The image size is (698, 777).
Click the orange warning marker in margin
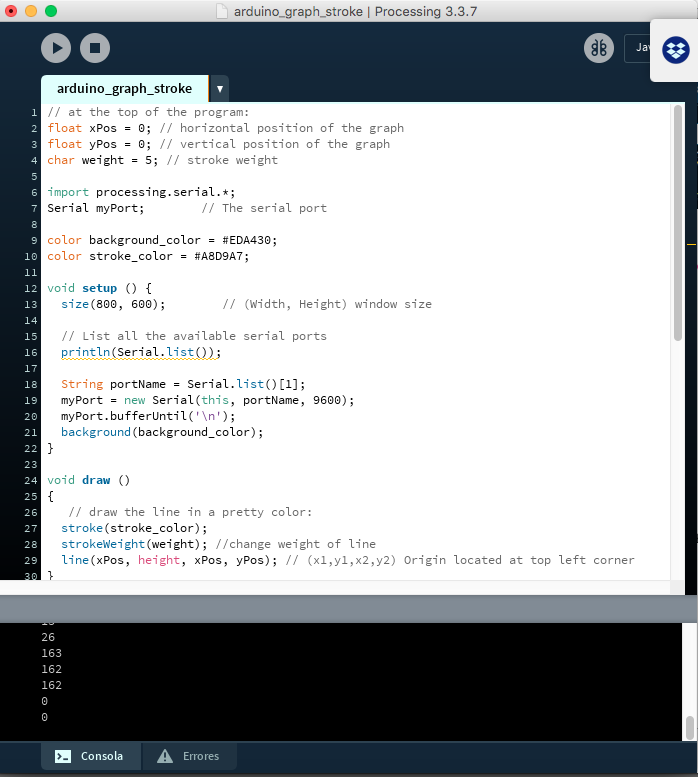(x=692, y=244)
